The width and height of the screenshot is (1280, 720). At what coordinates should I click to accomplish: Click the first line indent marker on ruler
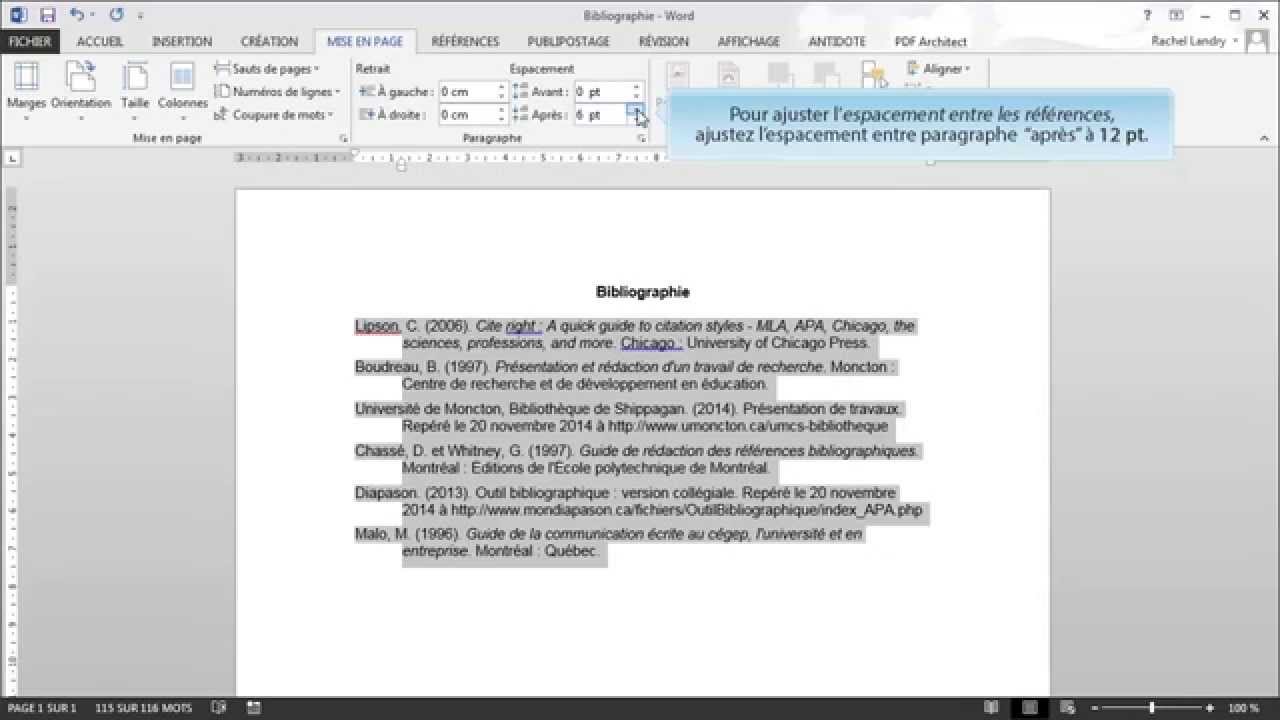click(x=355, y=153)
